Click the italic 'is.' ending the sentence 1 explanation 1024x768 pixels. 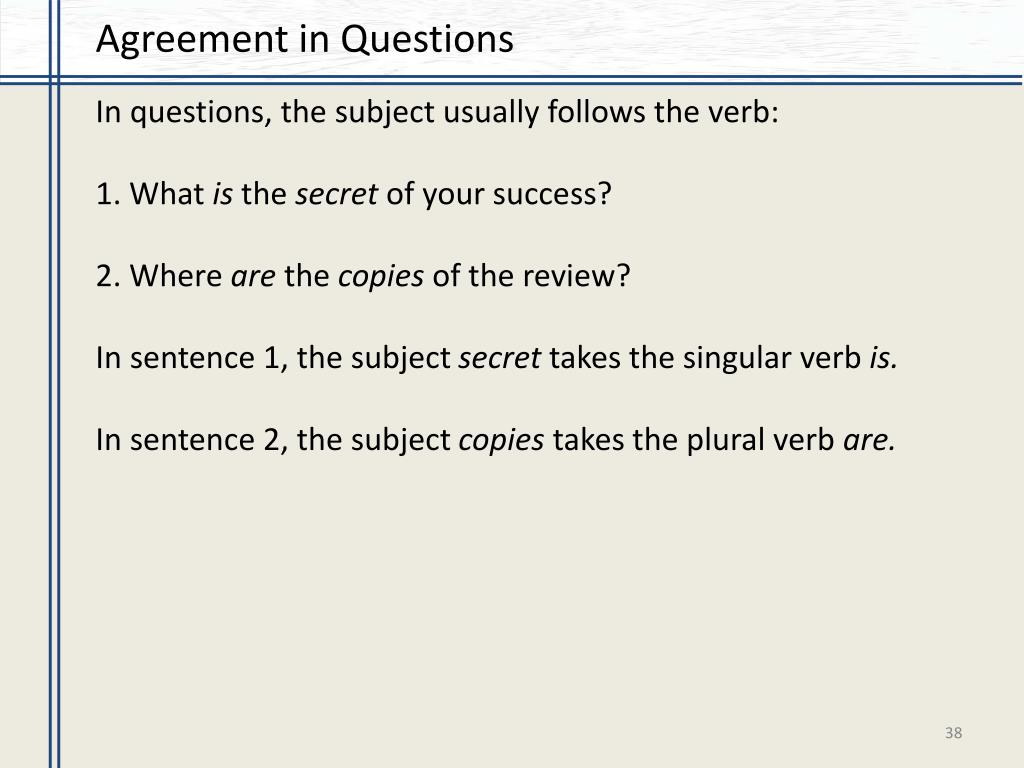click(884, 359)
